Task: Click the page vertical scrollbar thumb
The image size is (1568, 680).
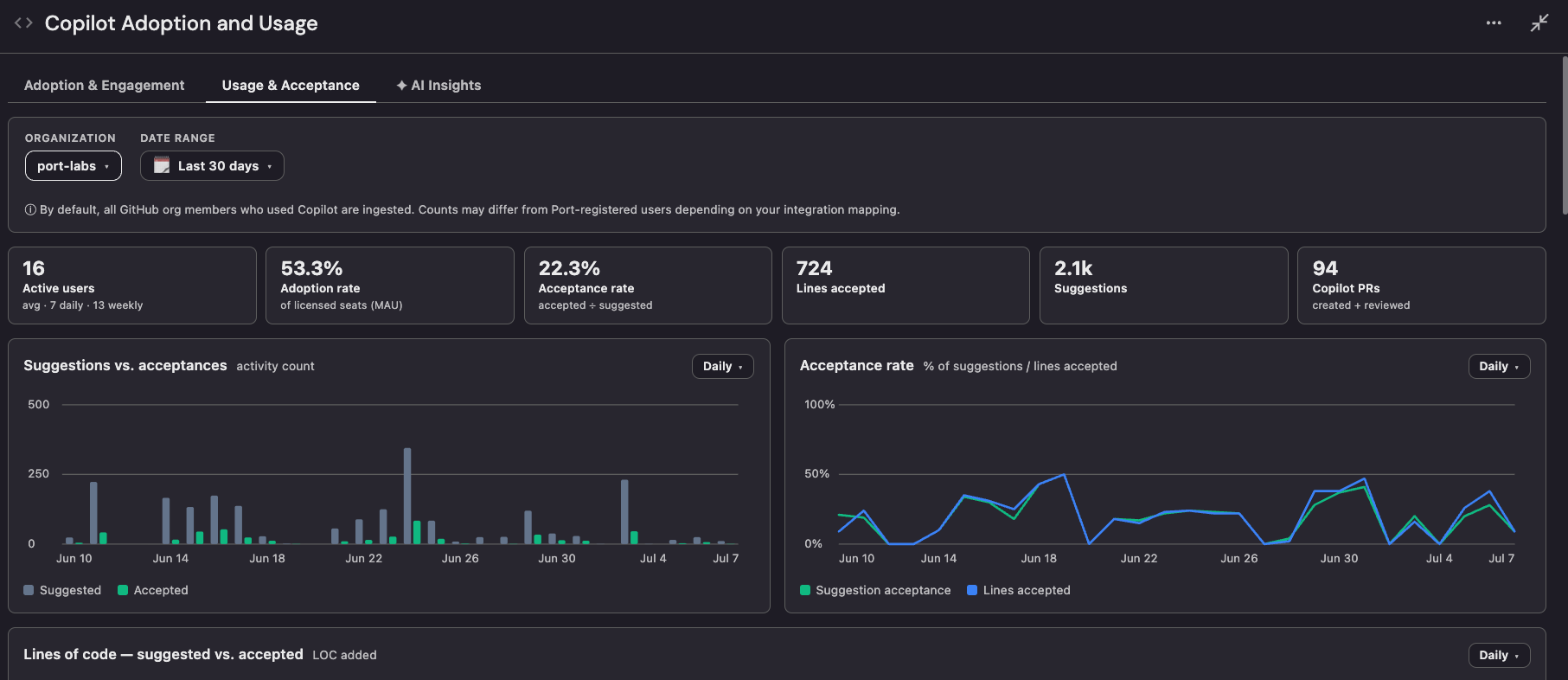Action: point(1565,135)
